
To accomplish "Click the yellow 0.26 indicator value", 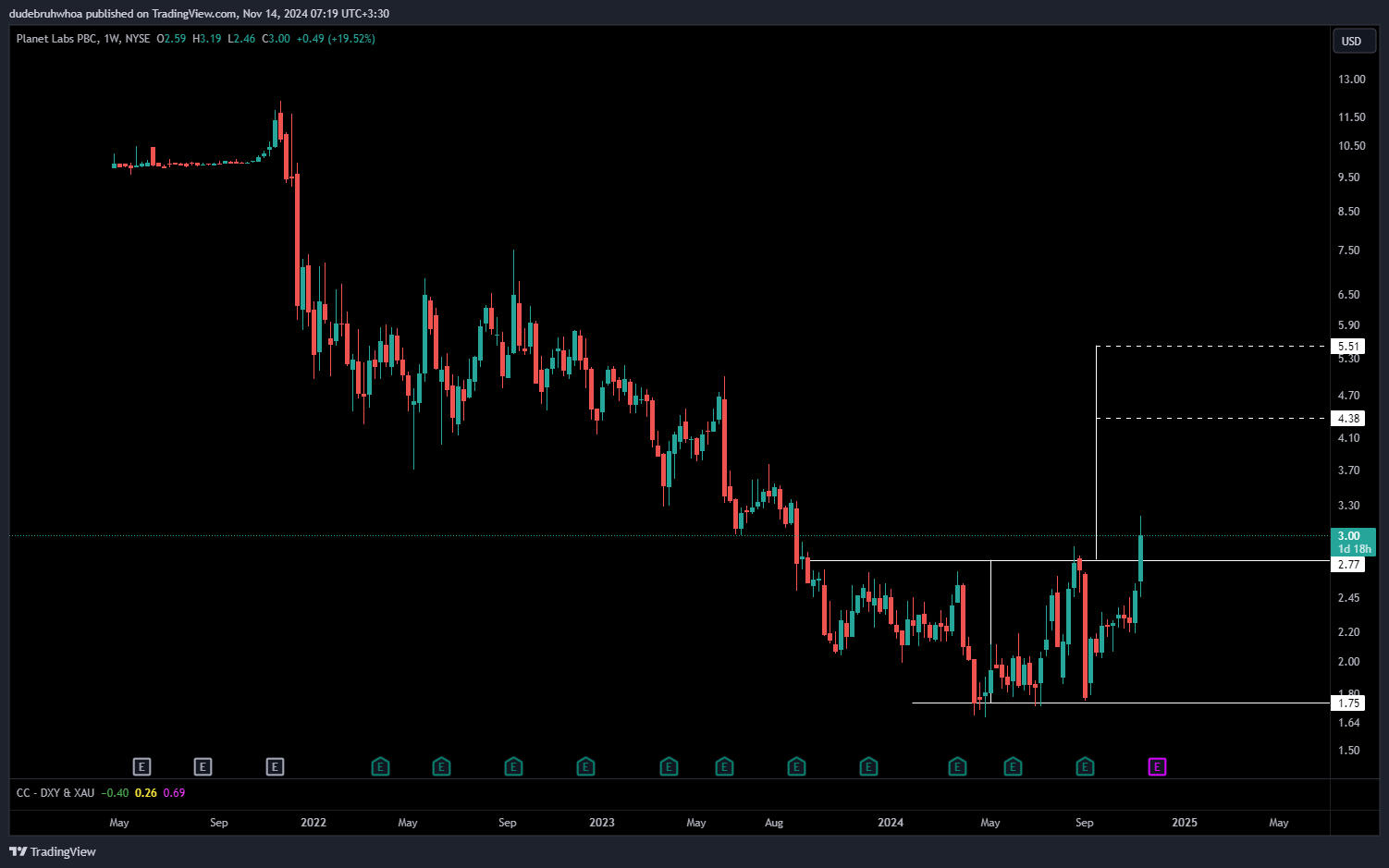I will [146, 793].
